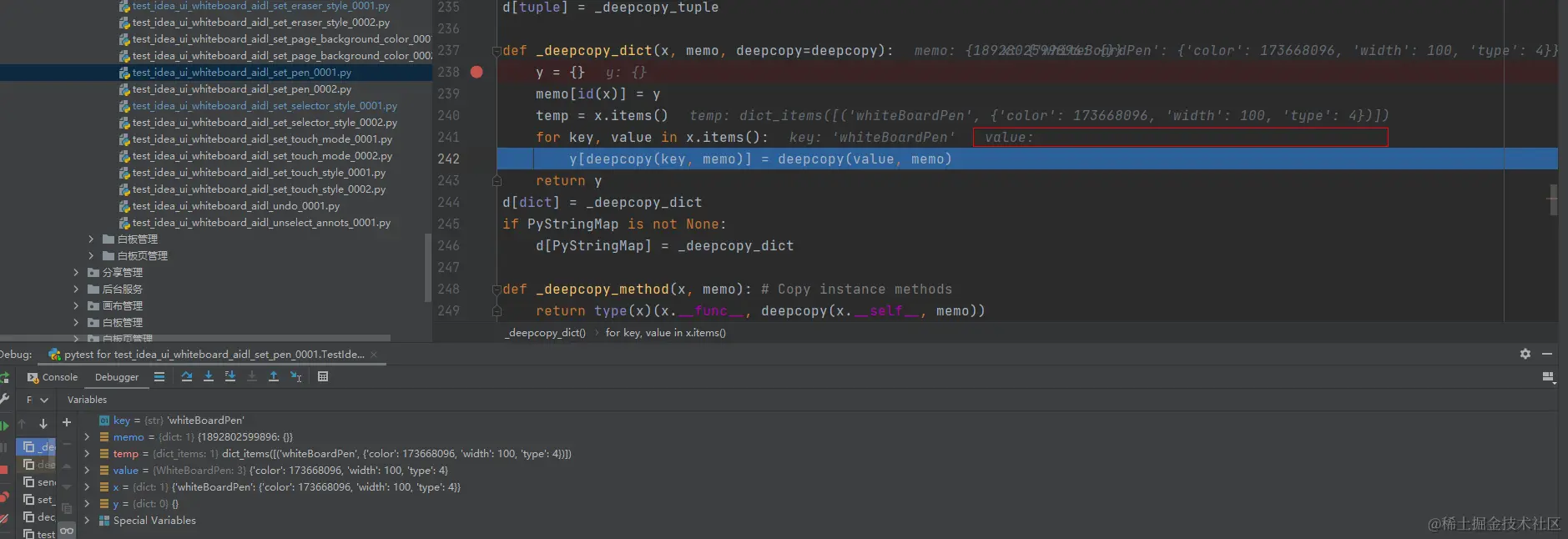Expand Special Variables node

[87, 521]
